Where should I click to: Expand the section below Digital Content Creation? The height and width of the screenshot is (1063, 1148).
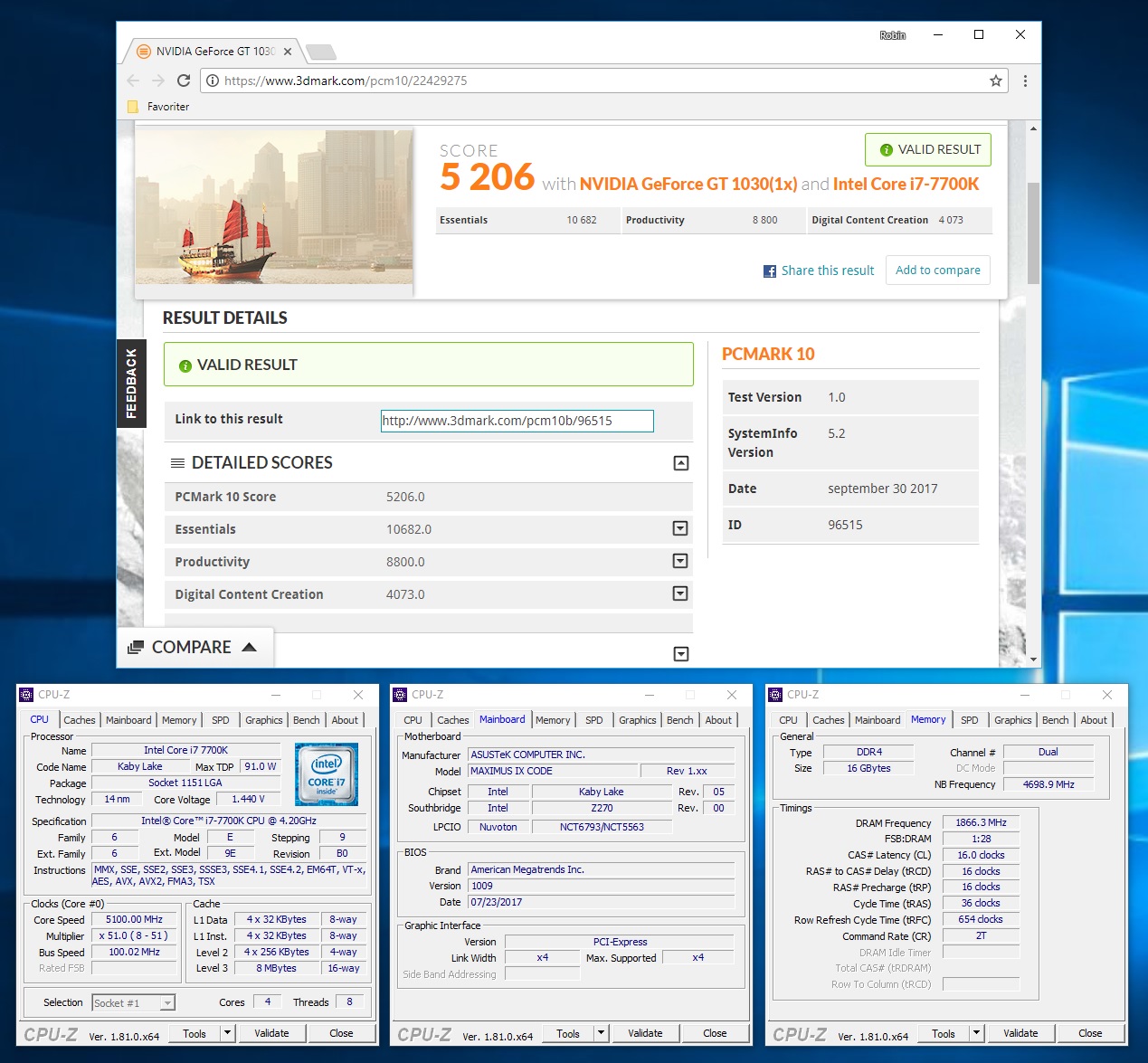coord(681,654)
